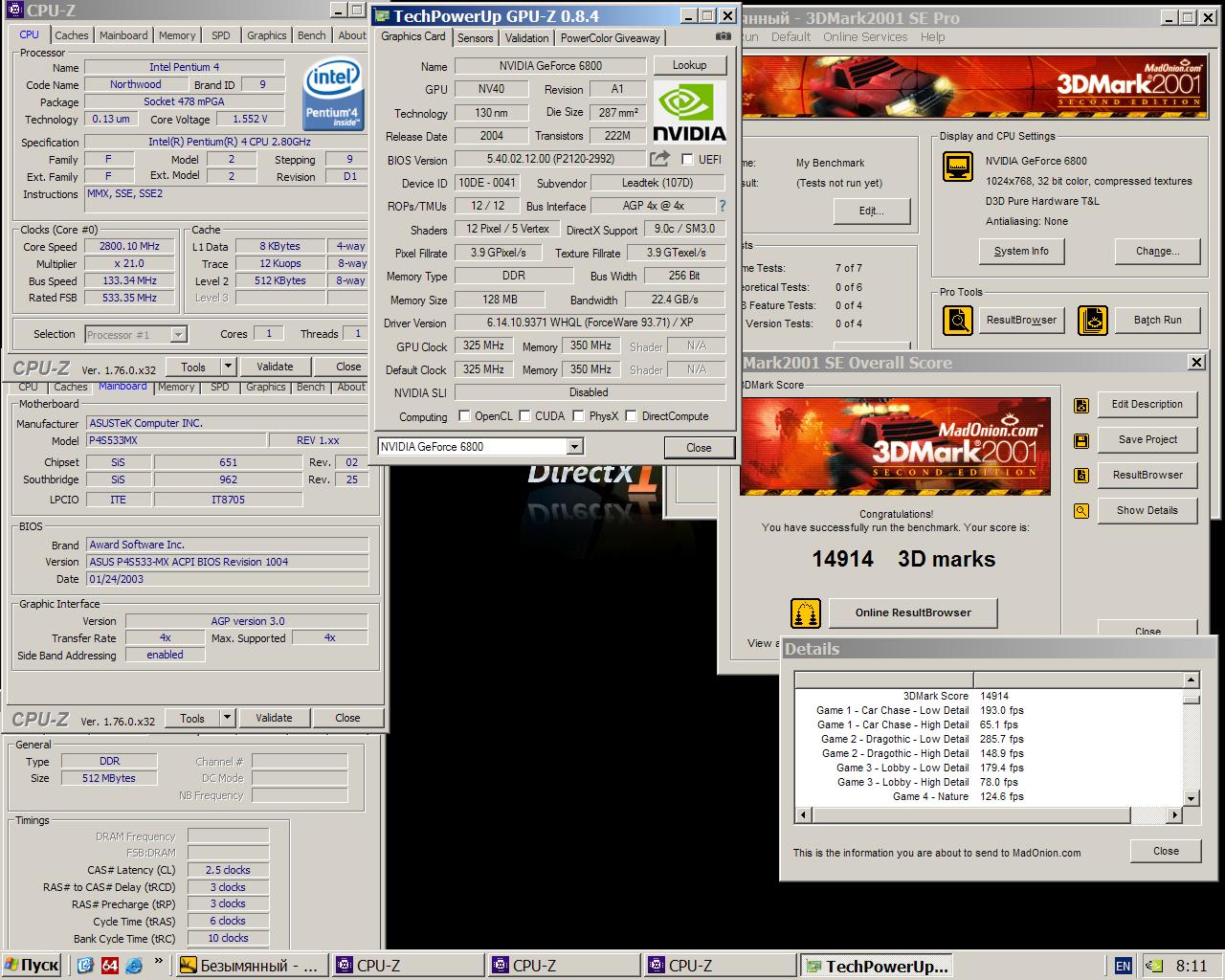This screenshot has height=980, width=1225.
Task: Click the Bus Interface question mark icon
Action: (x=723, y=206)
